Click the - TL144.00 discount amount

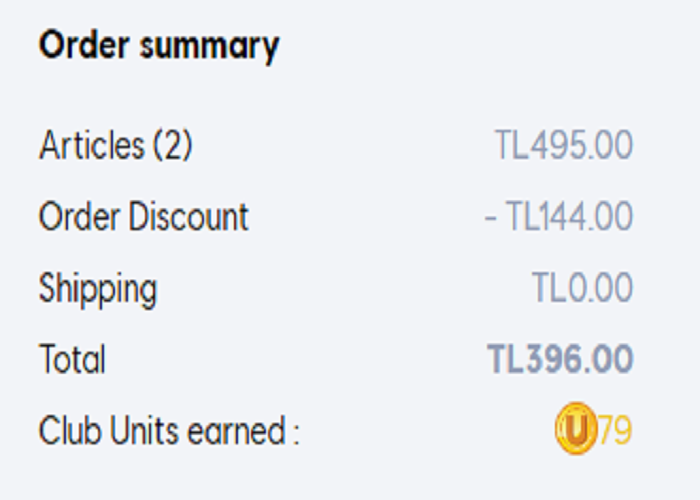coord(559,217)
